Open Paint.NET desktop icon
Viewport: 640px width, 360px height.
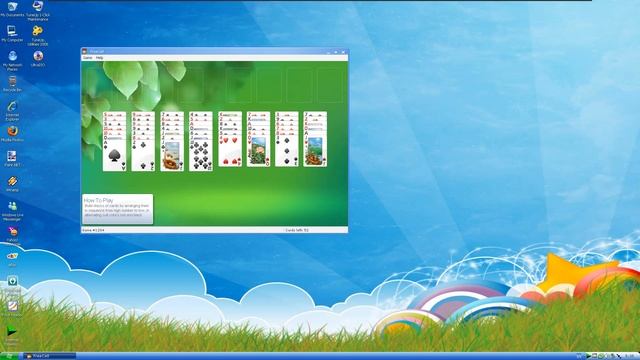point(12,158)
